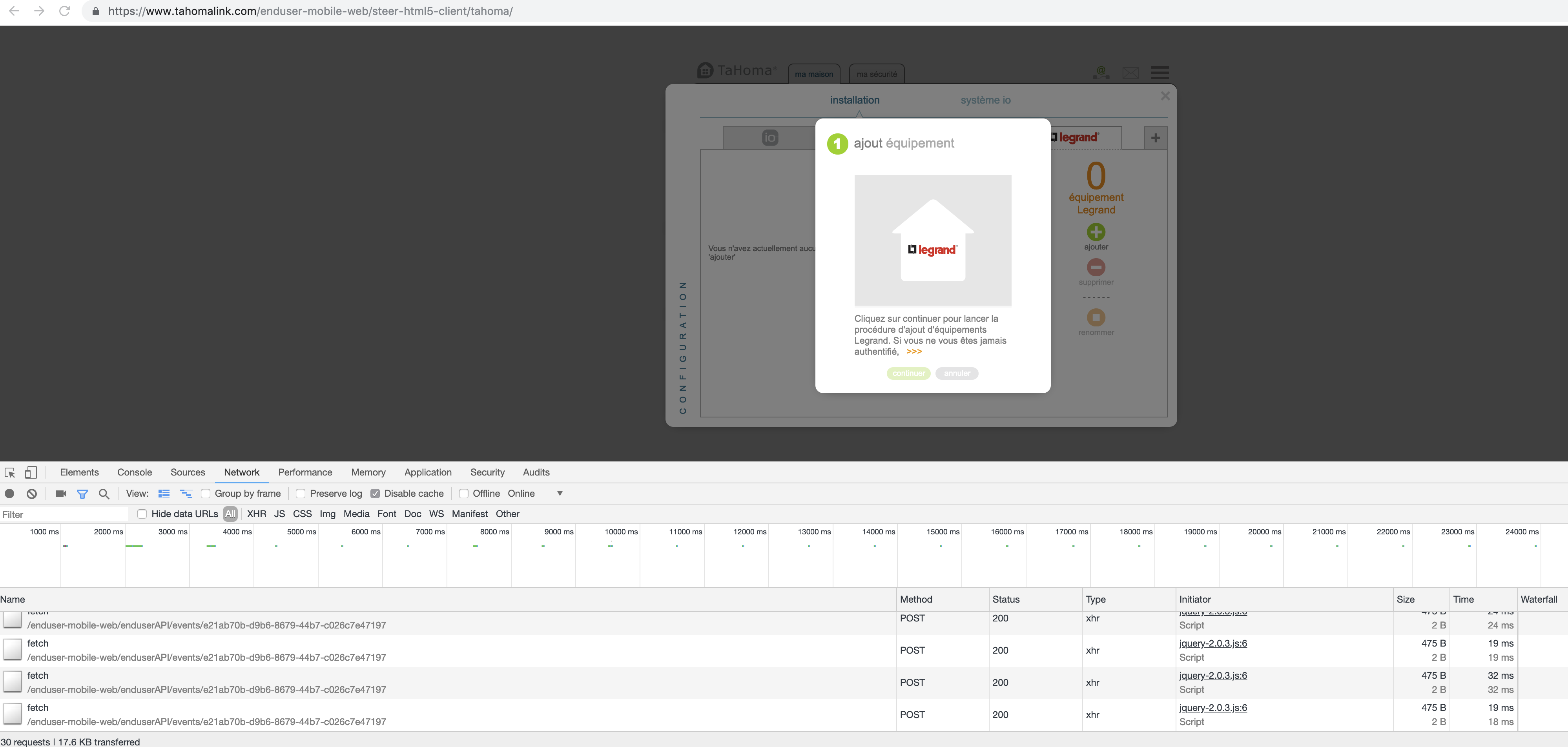Click the >>> expand text link
1568x747 pixels.
point(913,351)
